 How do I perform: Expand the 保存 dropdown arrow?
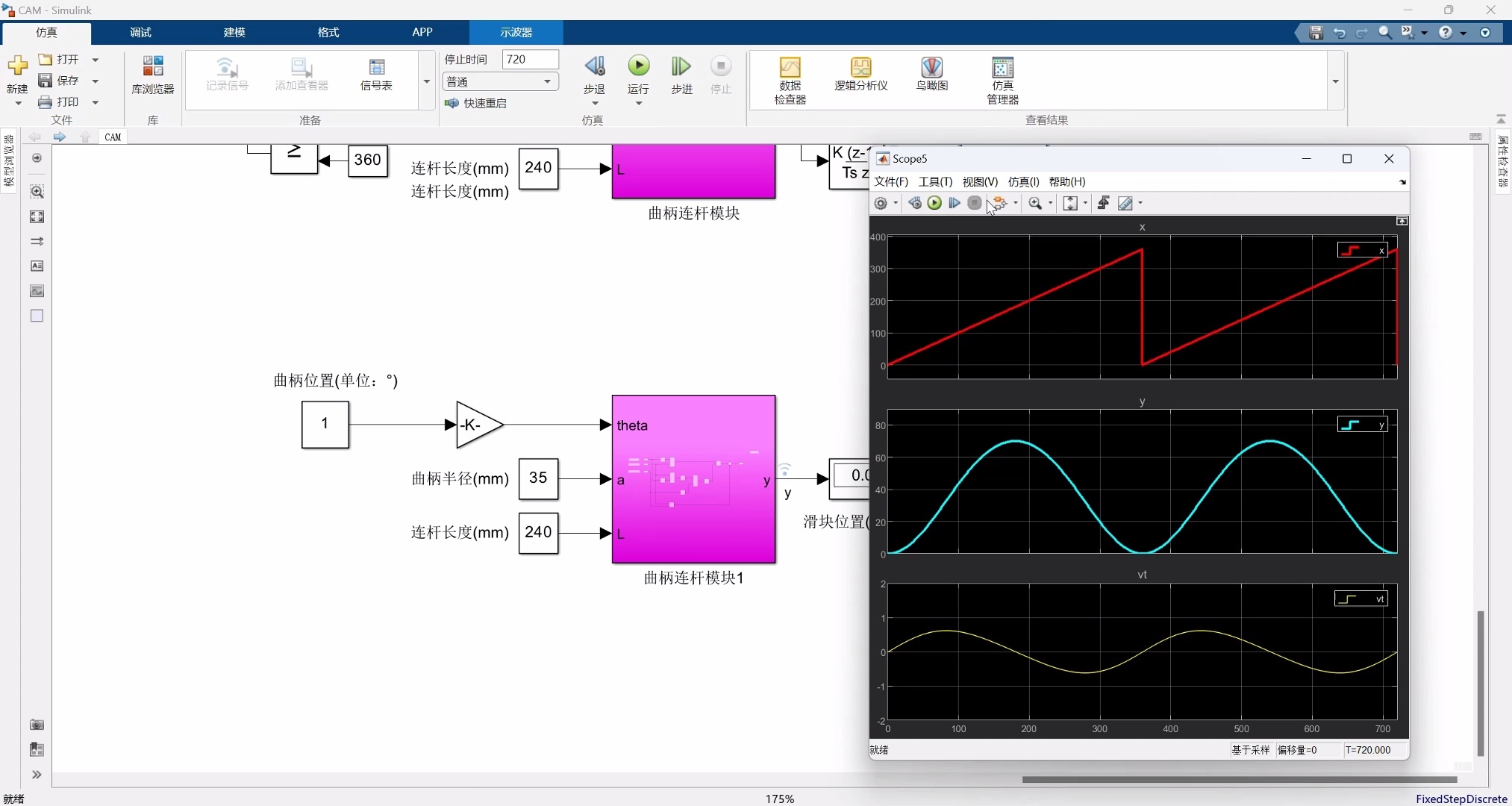(96, 81)
